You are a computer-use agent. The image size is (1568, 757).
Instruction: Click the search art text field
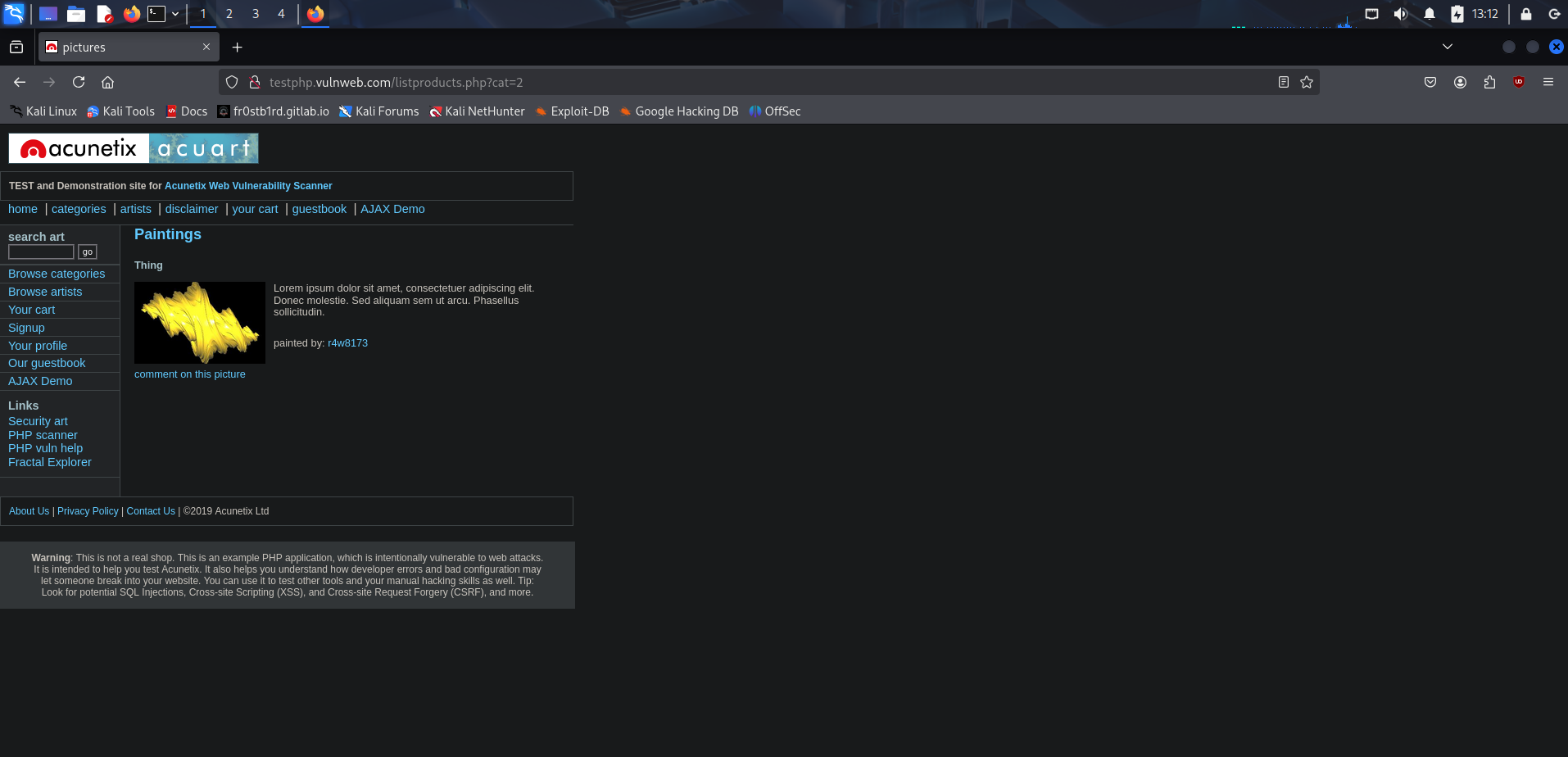[41, 252]
